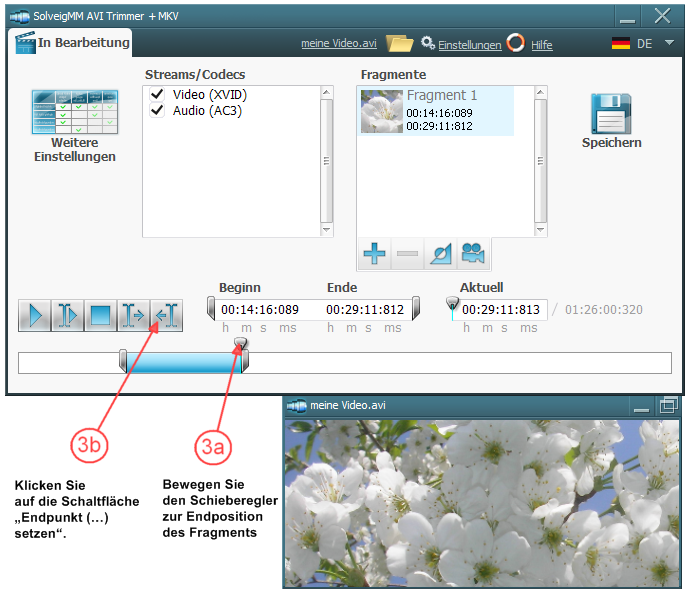The height and width of the screenshot is (594, 687).
Task: Click the lifebuoy help icon
Action: coord(516,43)
